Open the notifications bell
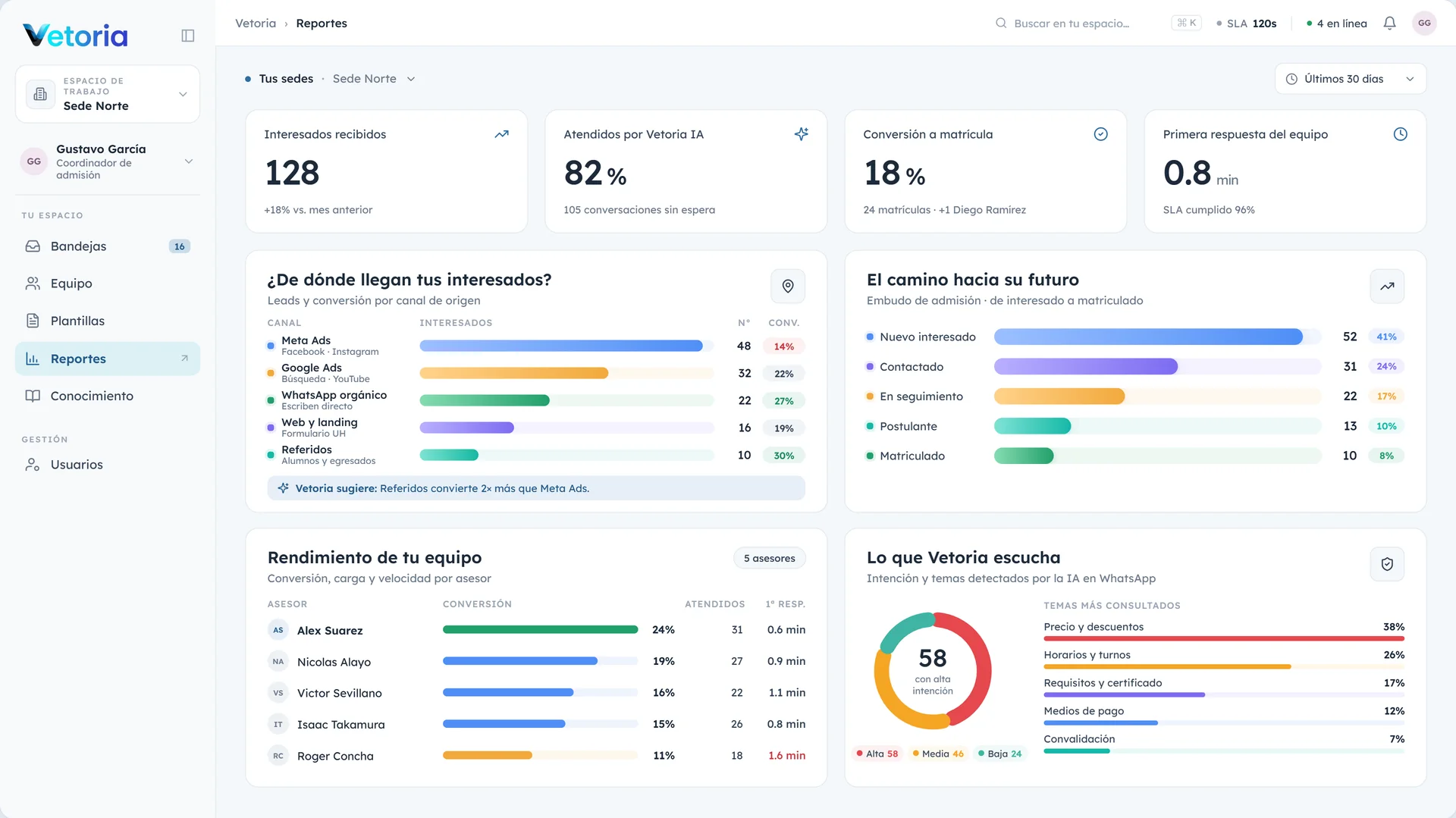Screen dimensions: 1456x818 point(1389,24)
